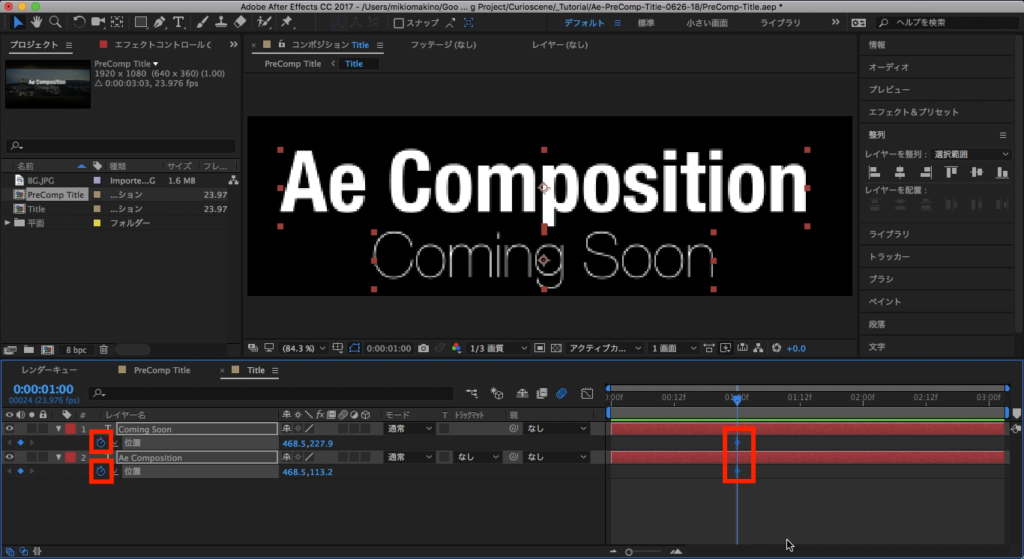Create new composition from Project panel
This screenshot has height=559, width=1024.
click(x=47, y=350)
